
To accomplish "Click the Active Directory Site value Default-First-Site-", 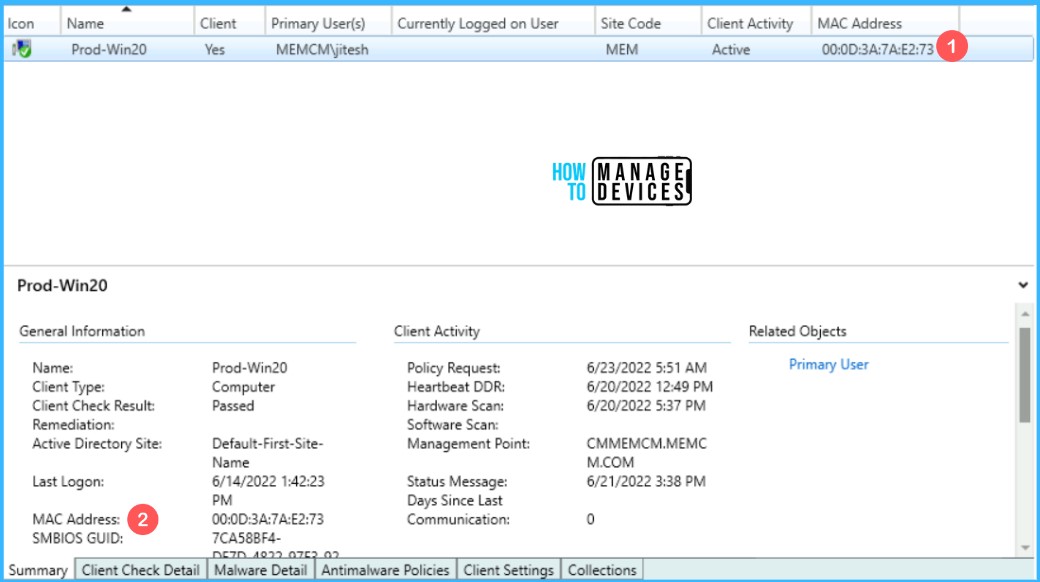I will click(267, 443).
